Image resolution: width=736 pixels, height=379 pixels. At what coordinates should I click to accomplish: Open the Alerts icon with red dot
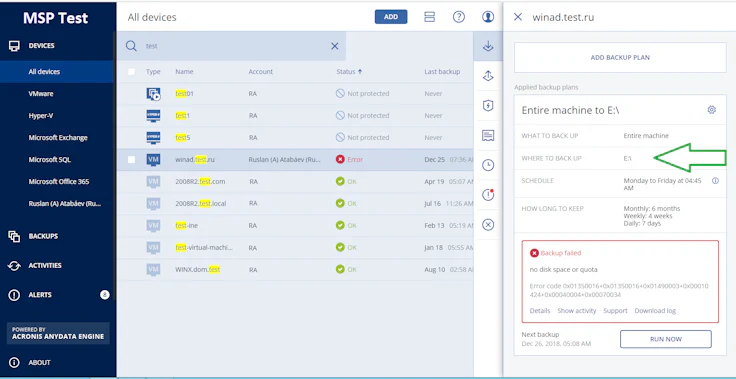point(488,195)
